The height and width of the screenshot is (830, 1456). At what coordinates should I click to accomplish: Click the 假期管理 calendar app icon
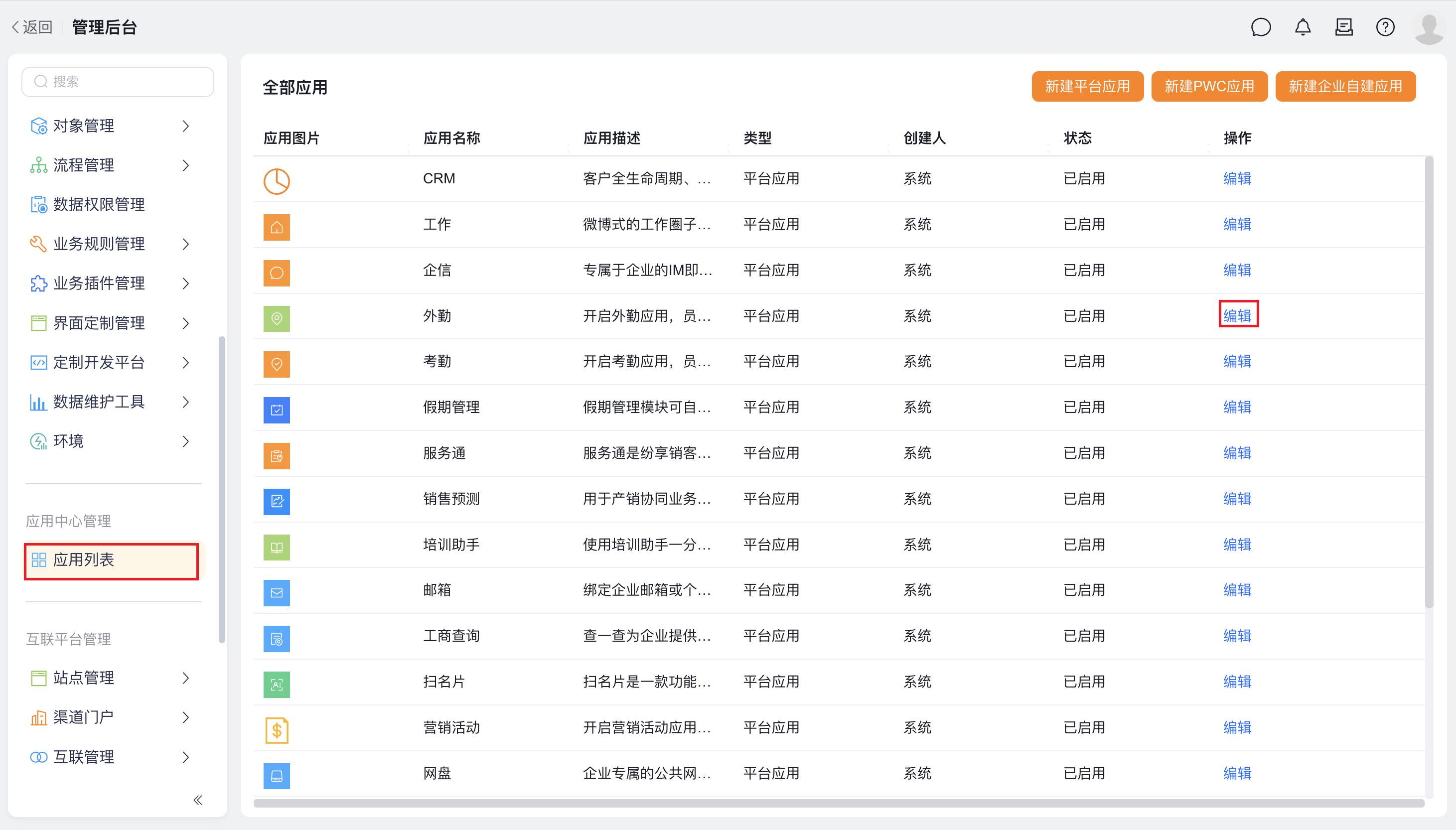277,410
